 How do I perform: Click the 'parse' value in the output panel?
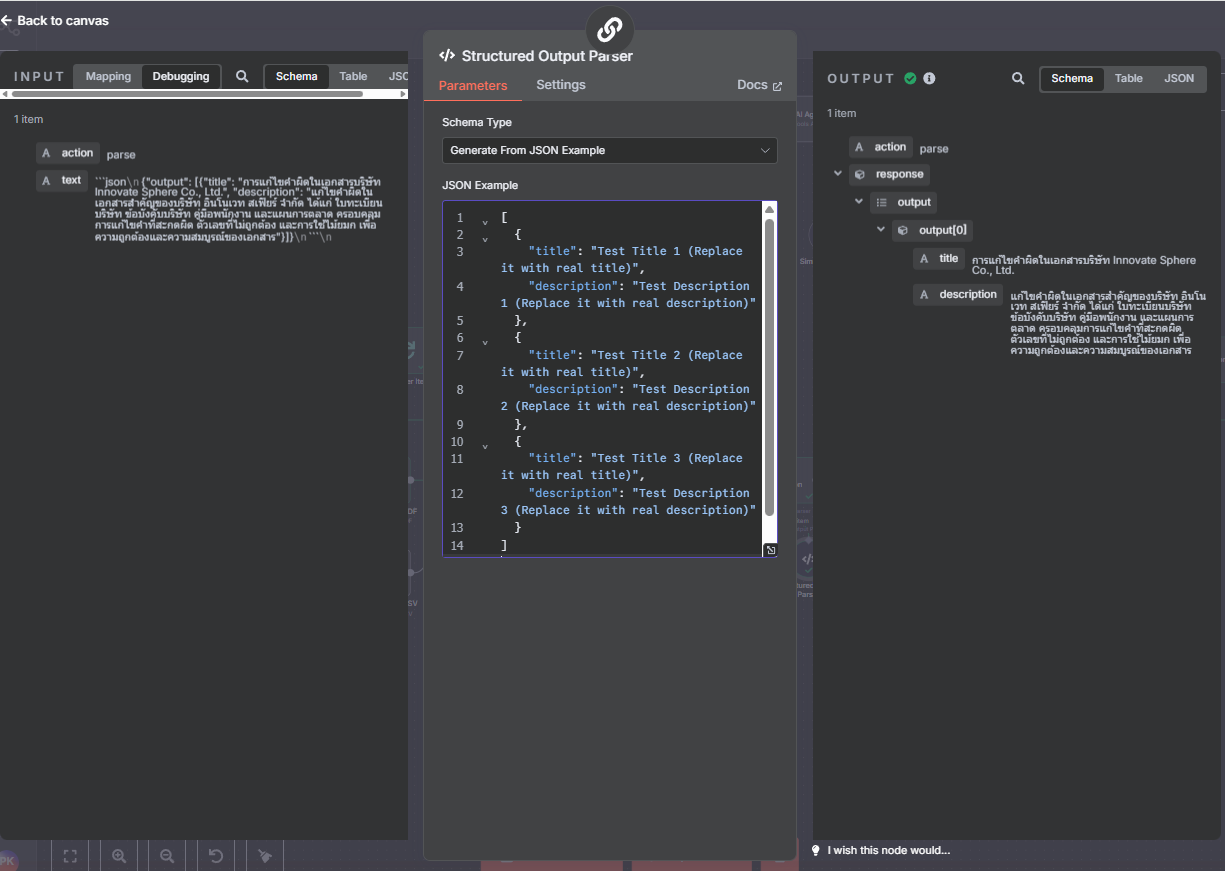(934, 149)
